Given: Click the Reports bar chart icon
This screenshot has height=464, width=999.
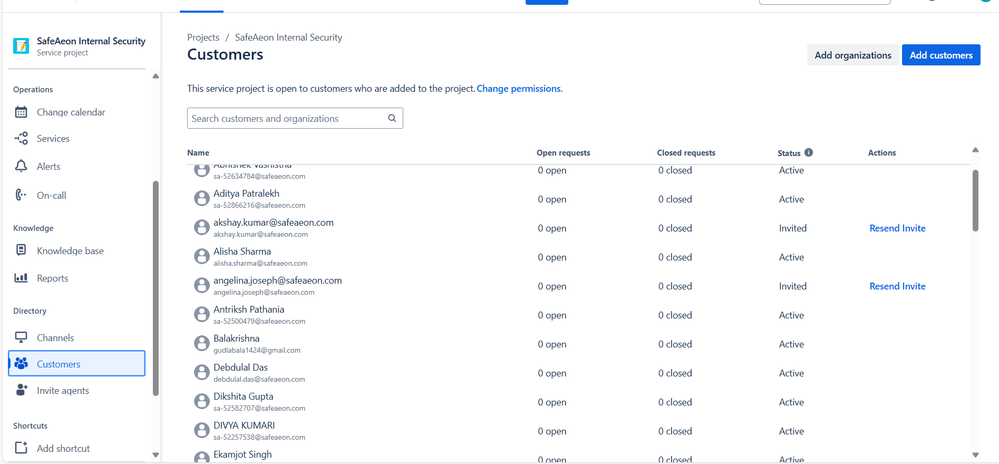Looking at the screenshot, I should coord(21,278).
